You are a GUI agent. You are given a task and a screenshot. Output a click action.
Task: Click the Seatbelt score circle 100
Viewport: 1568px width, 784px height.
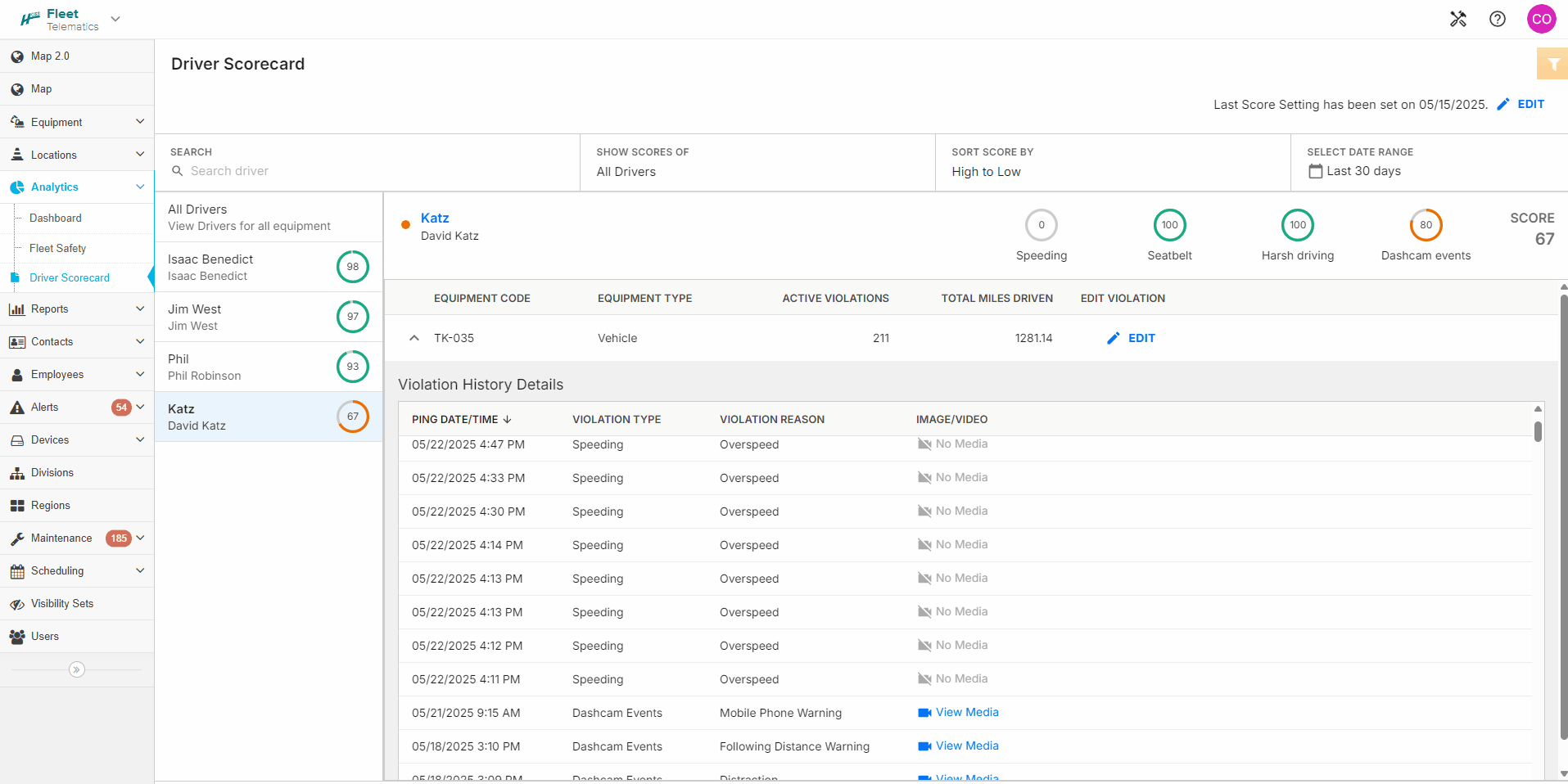[1170, 225]
